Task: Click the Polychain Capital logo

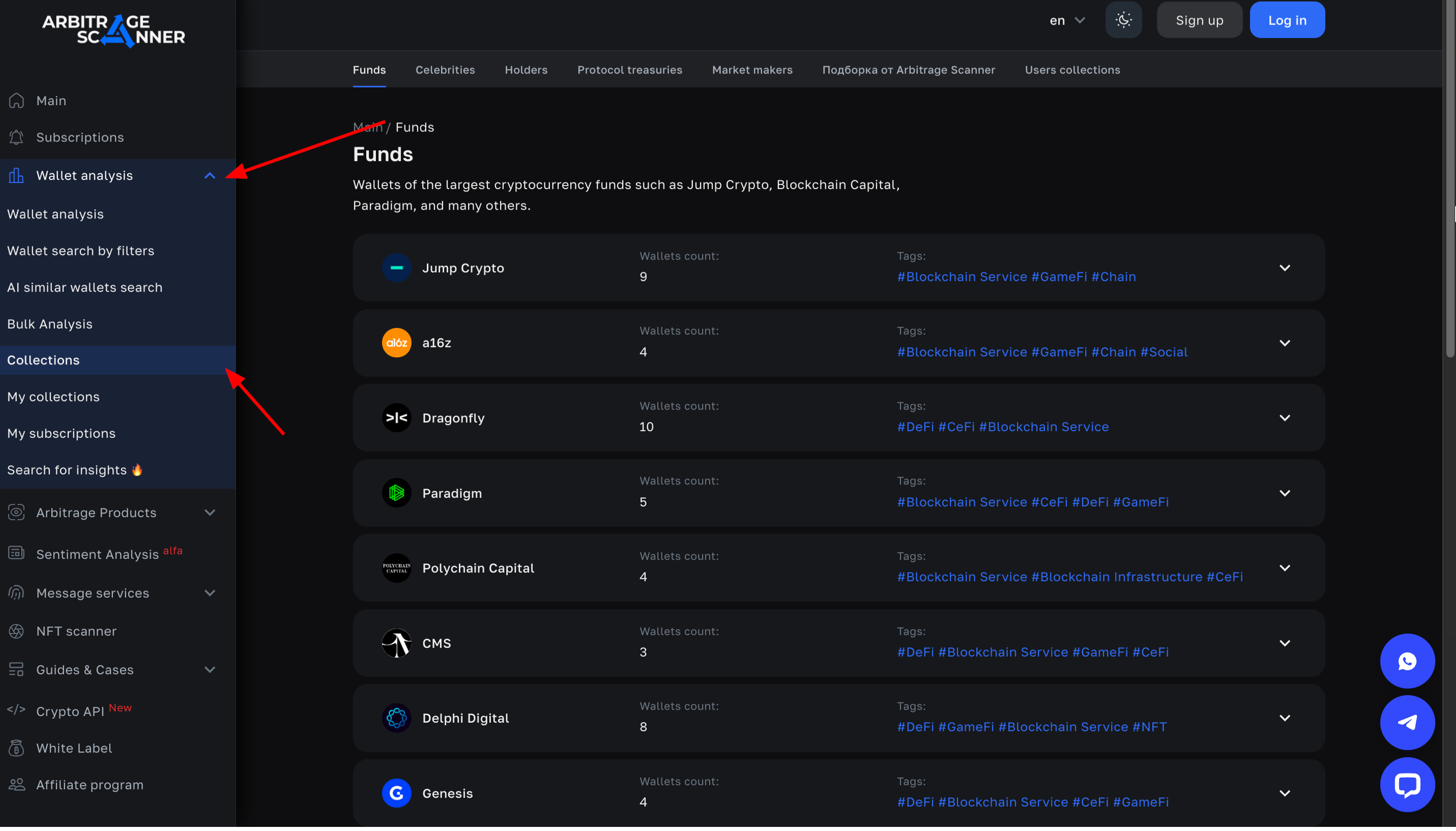Action: click(x=396, y=568)
